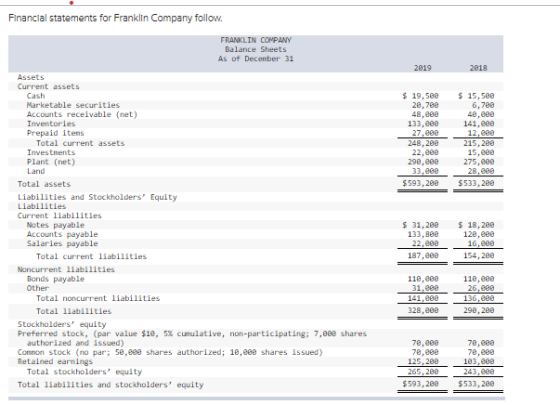Select 2019 marketable securities value 20,700
Viewport: 560px width, 405px height.
(425, 105)
